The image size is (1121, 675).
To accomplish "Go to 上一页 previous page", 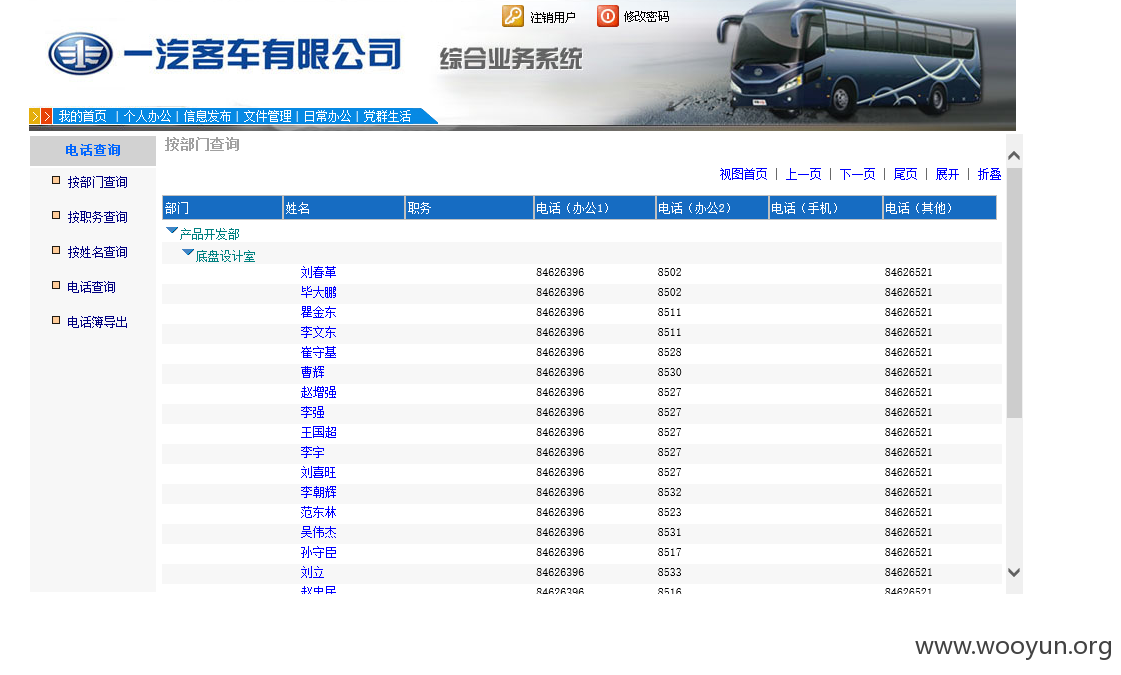I will tap(804, 174).
